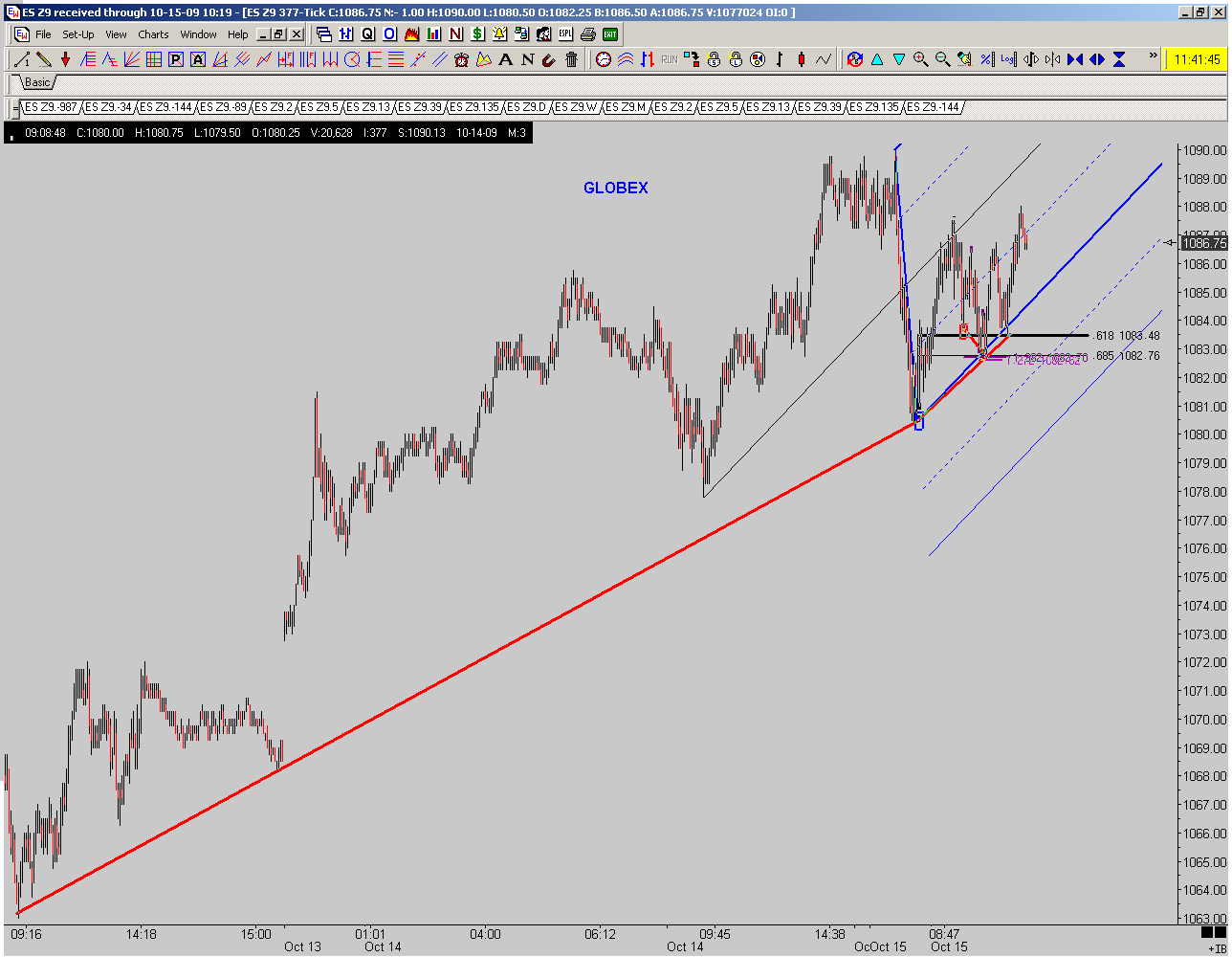
Task: Click the yellow 11:41:45 clock display
Action: tap(1195, 59)
